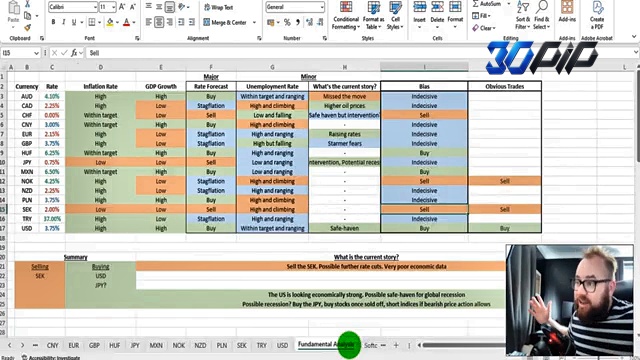
Task: Click Merge & Center
Action: click(225, 22)
